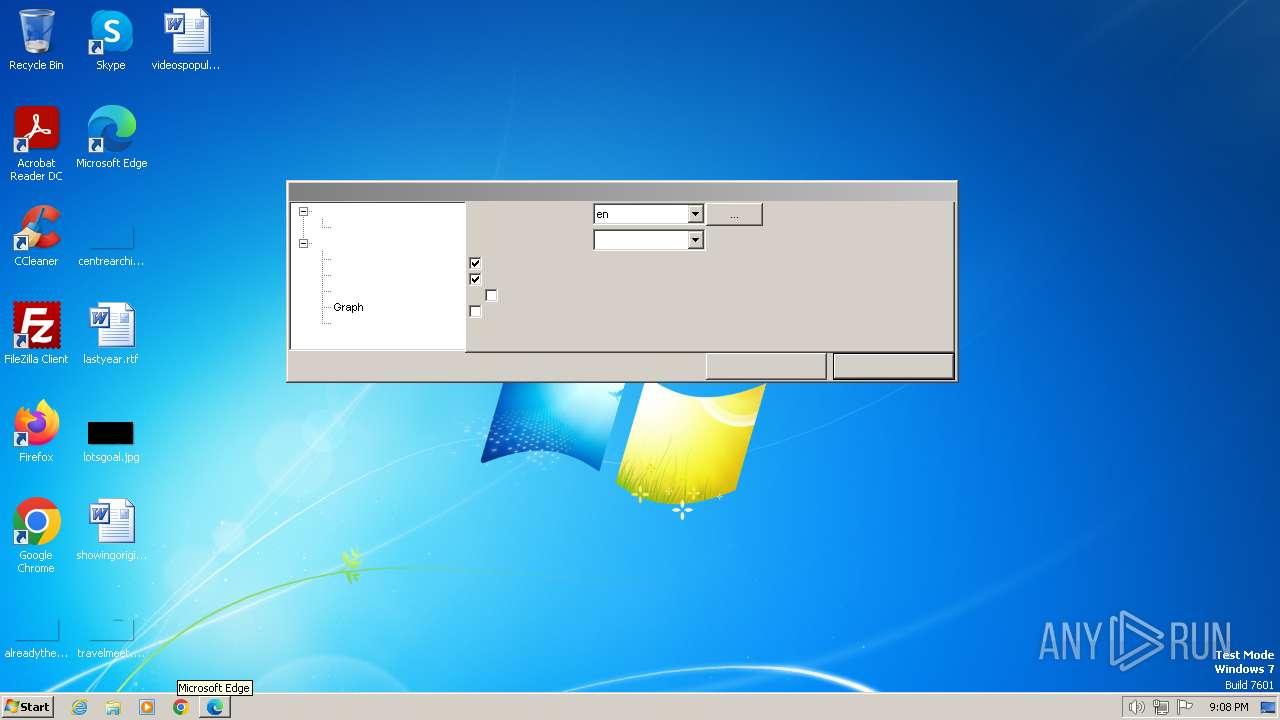Select the FileZilla Client shortcut
This screenshot has height=720, width=1280.
point(36,334)
